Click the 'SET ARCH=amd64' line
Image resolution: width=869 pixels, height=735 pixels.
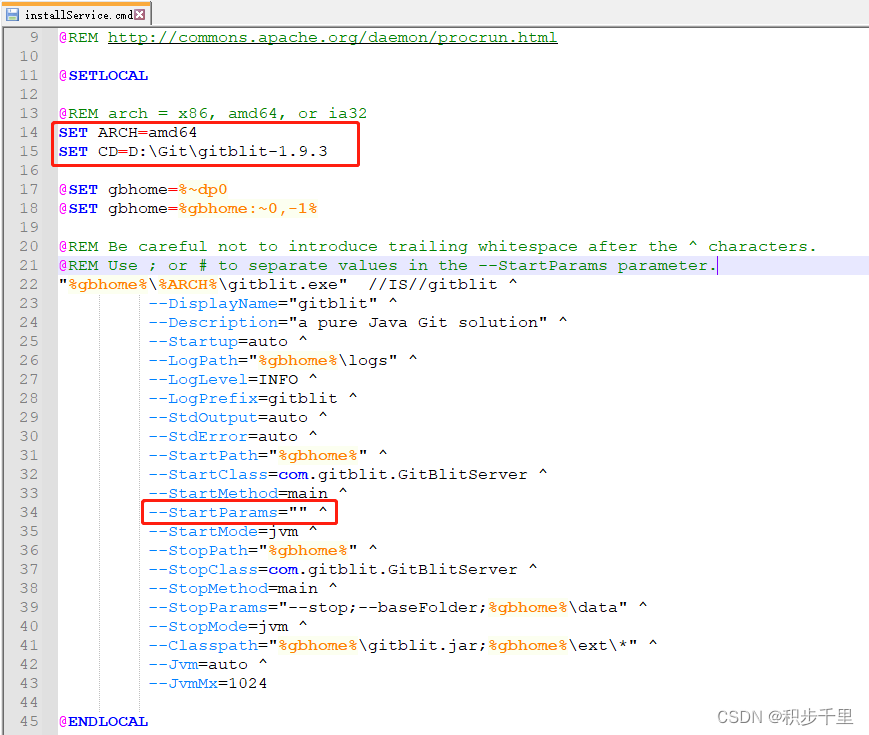coord(127,132)
